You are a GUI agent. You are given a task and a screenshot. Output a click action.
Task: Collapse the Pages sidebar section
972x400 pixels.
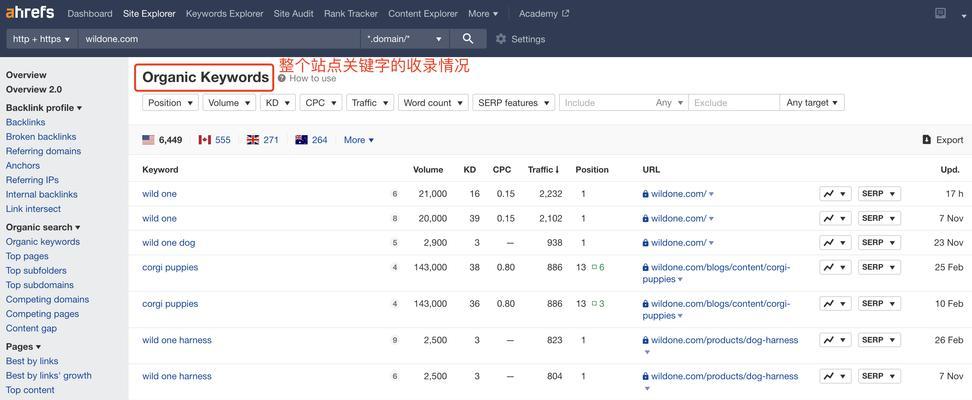pos(23,347)
